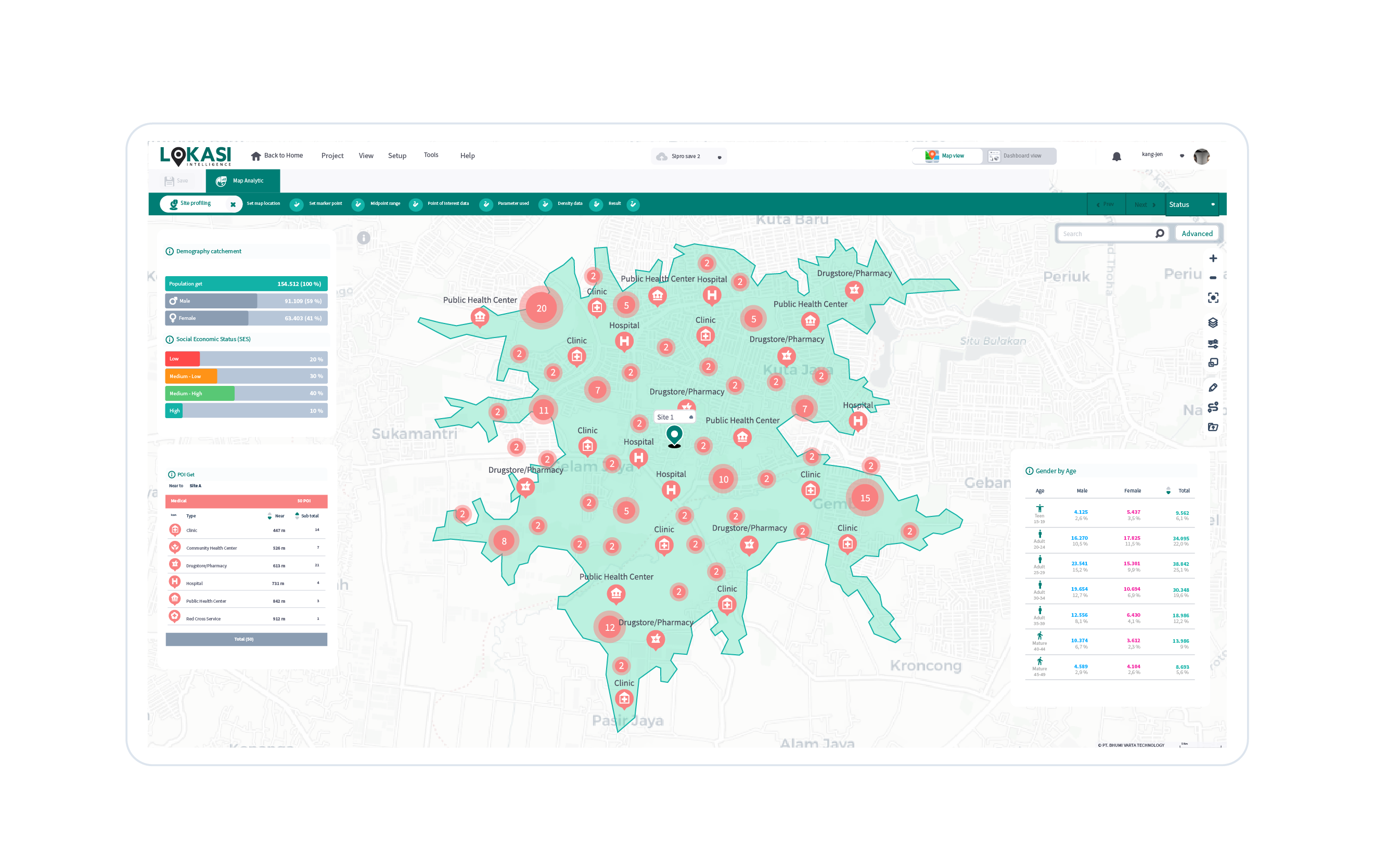The height and width of the screenshot is (868, 1400).
Task: Click the Point of interest data step checkmark
Action: coord(486,204)
